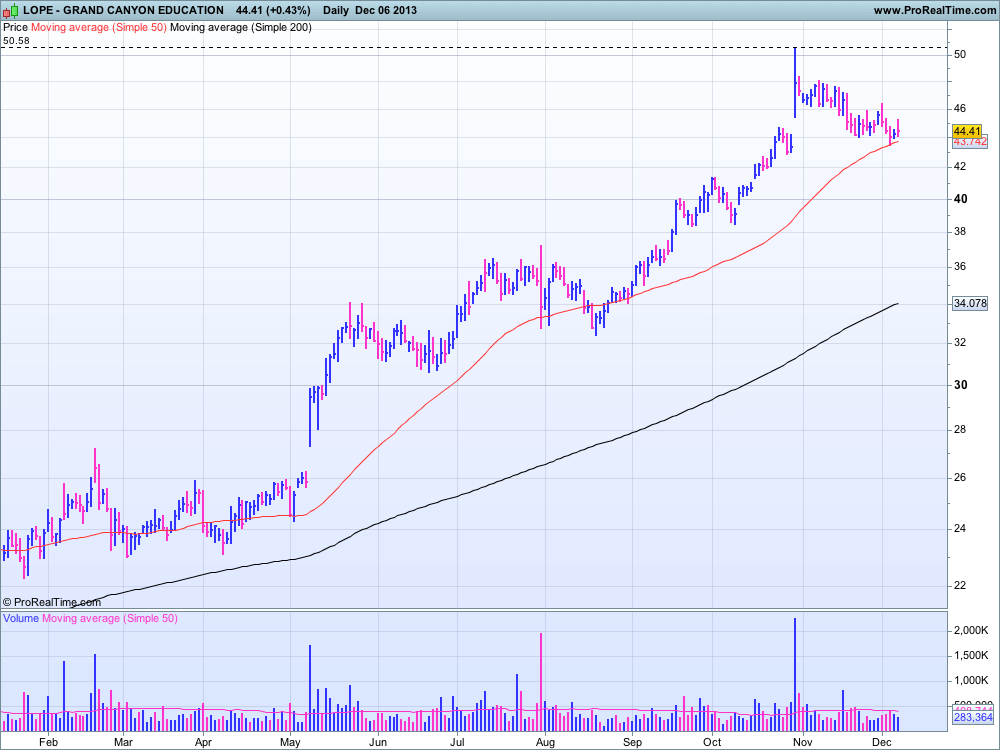1000x750 pixels.
Task: Select the Moving average (Simple 200) legend
Action: [x=241, y=27]
